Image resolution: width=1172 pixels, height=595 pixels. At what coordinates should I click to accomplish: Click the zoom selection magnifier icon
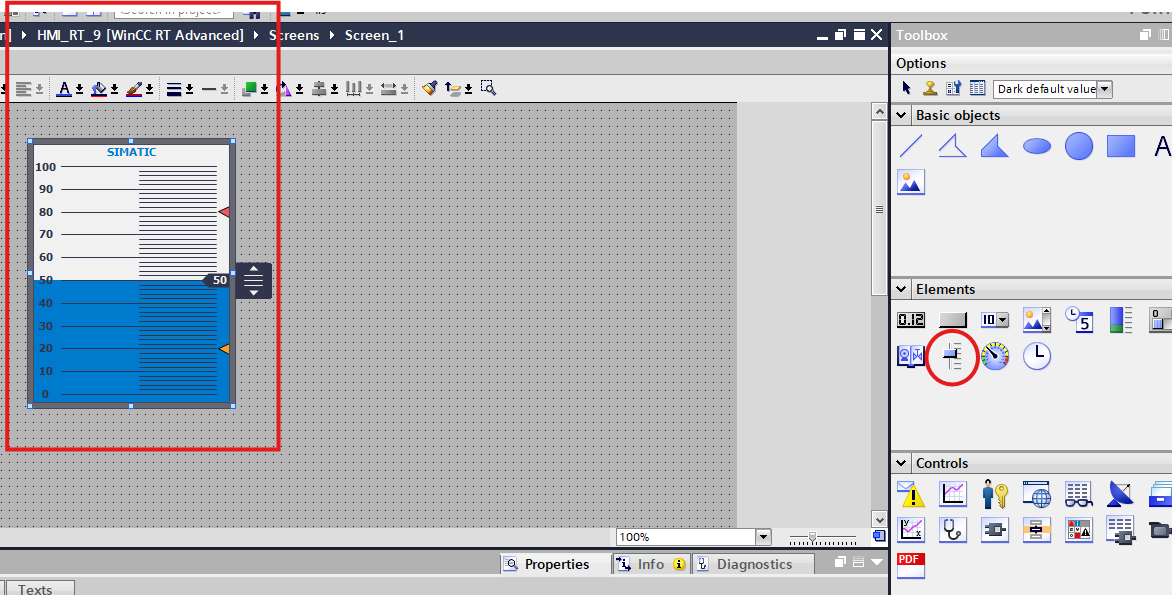tap(488, 88)
